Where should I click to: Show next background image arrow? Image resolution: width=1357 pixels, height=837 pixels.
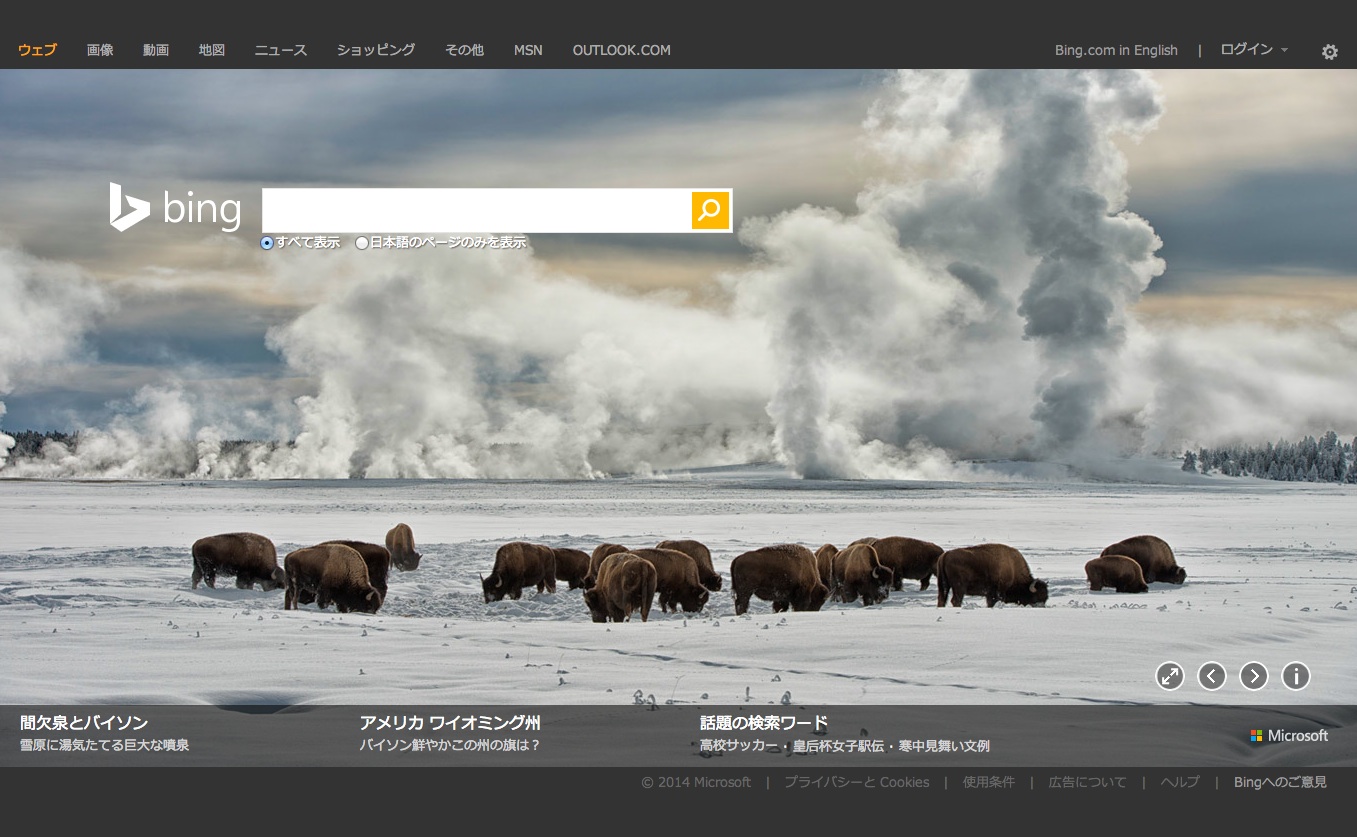(x=1253, y=677)
